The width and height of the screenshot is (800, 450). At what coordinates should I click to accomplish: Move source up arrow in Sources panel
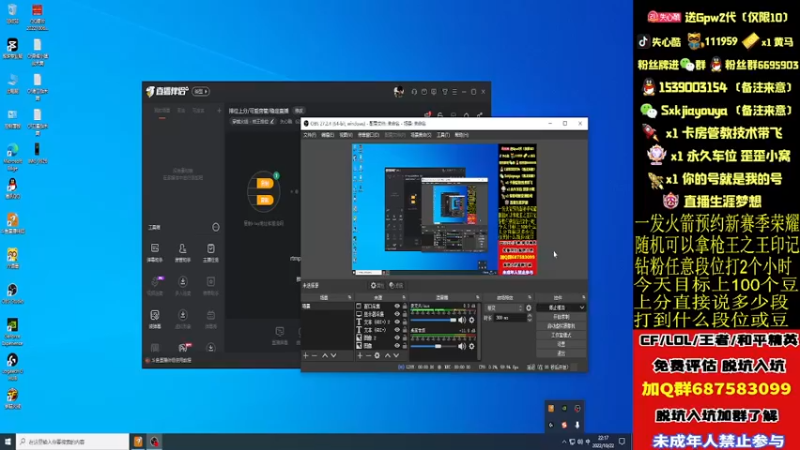pos(387,356)
